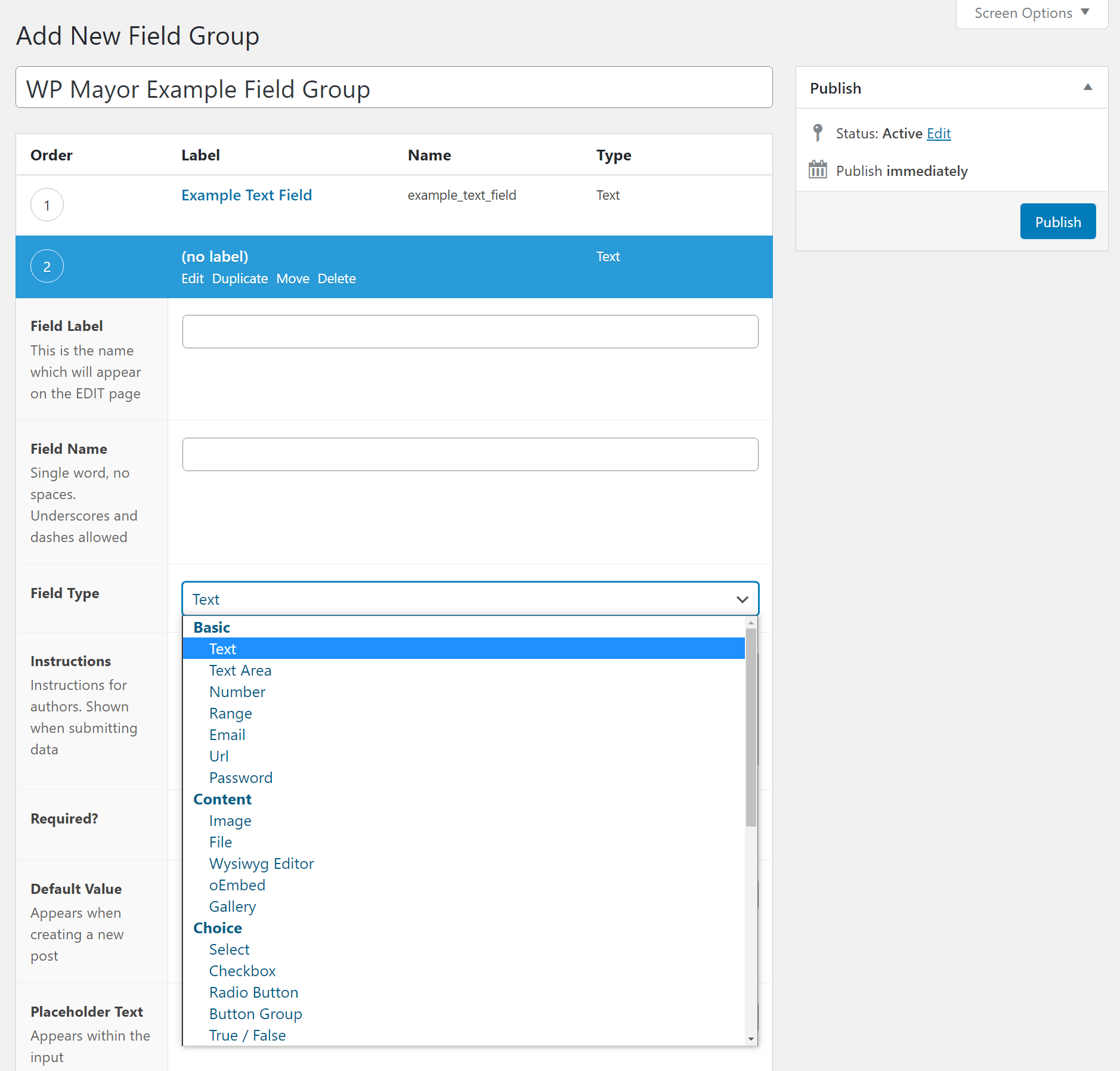
Task: Click the Text type cell of row 1
Action: pos(608,195)
